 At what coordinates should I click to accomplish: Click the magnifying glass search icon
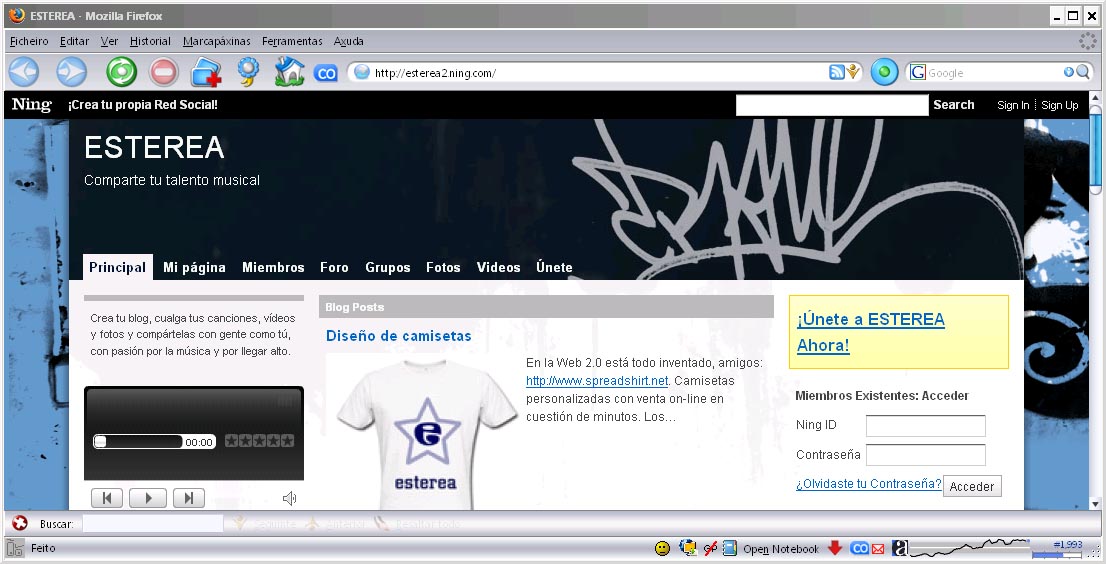point(1083,72)
